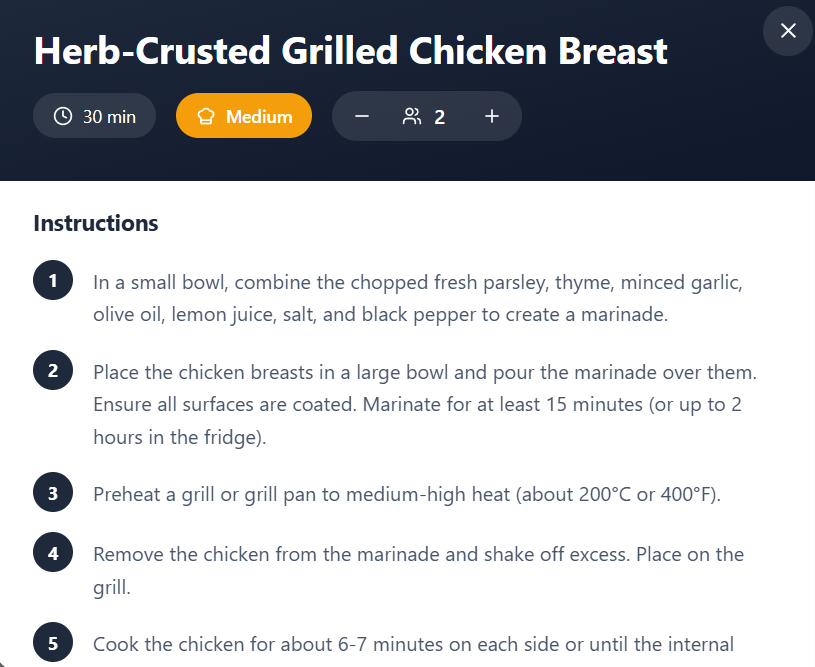Click the servings count number 2
This screenshot has width=815, height=667.
tap(440, 117)
